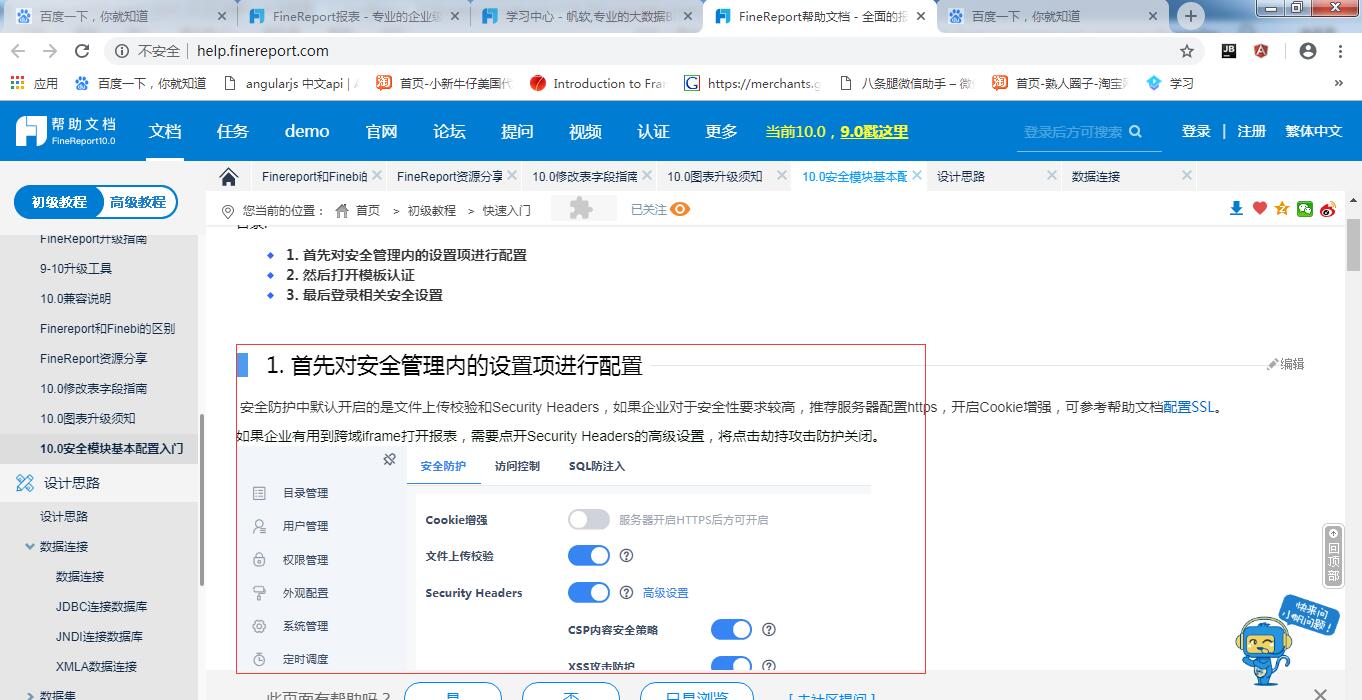Click the puzzle piece plugin icon
The width and height of the screenshot is (1362, 700).
point(580,208)
